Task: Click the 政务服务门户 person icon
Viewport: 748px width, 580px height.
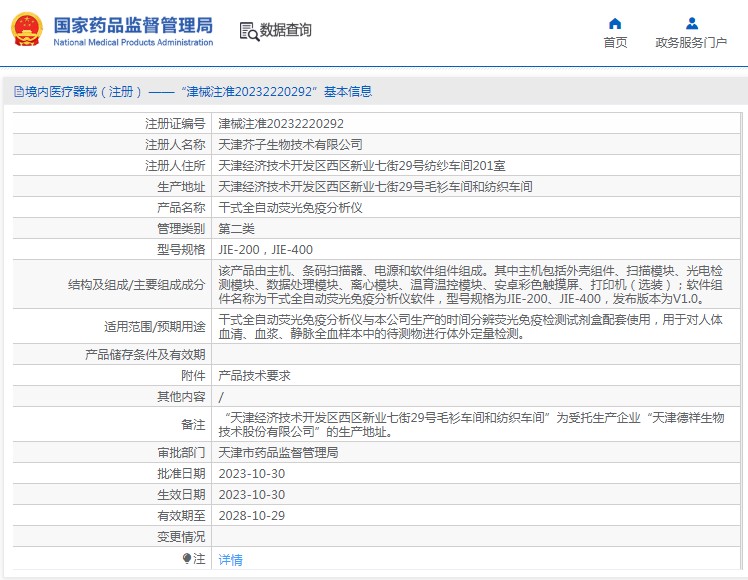Action: tap(691, 23)
